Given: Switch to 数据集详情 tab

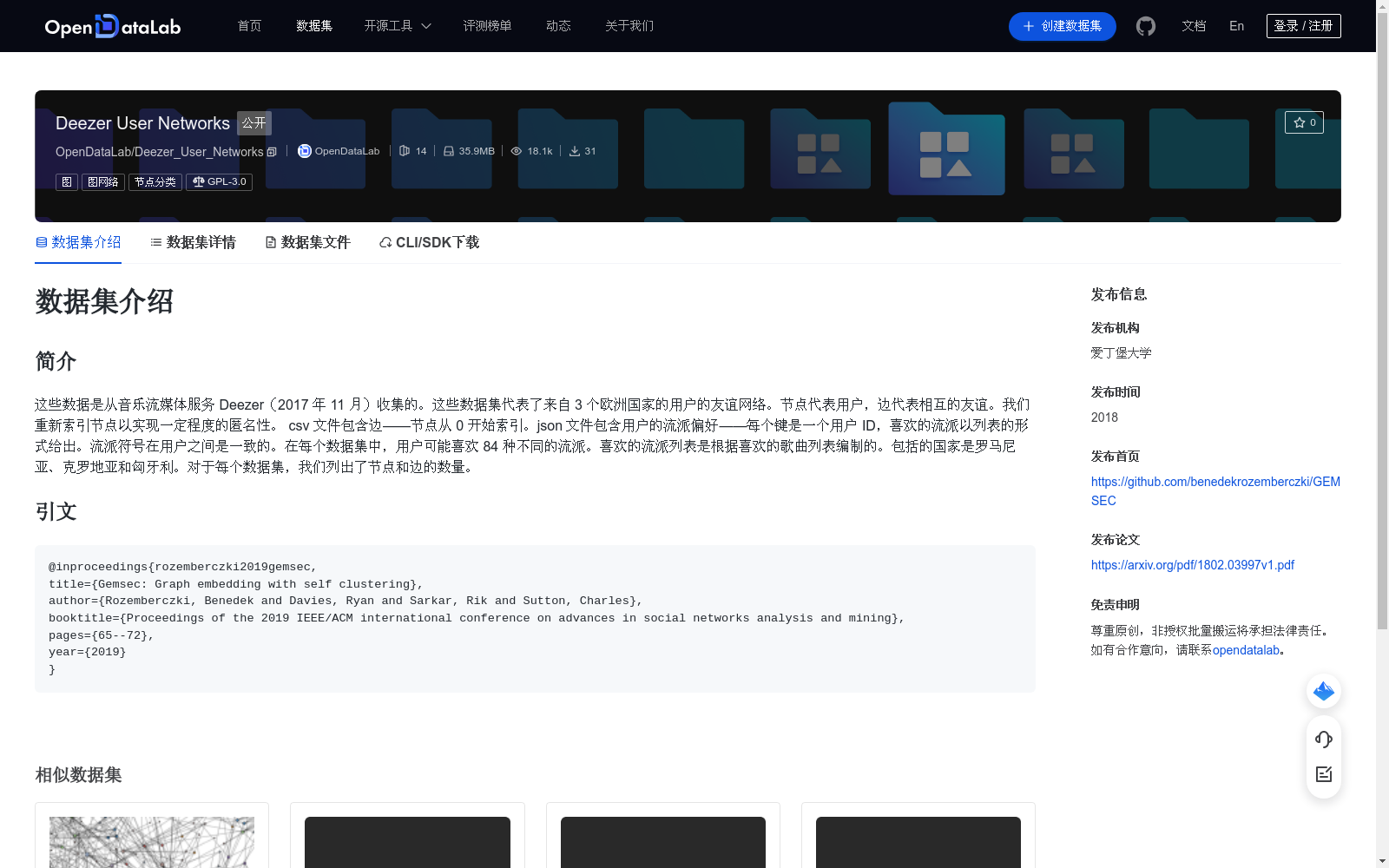Looking at the screenshot, I should (x=193, y=242).
